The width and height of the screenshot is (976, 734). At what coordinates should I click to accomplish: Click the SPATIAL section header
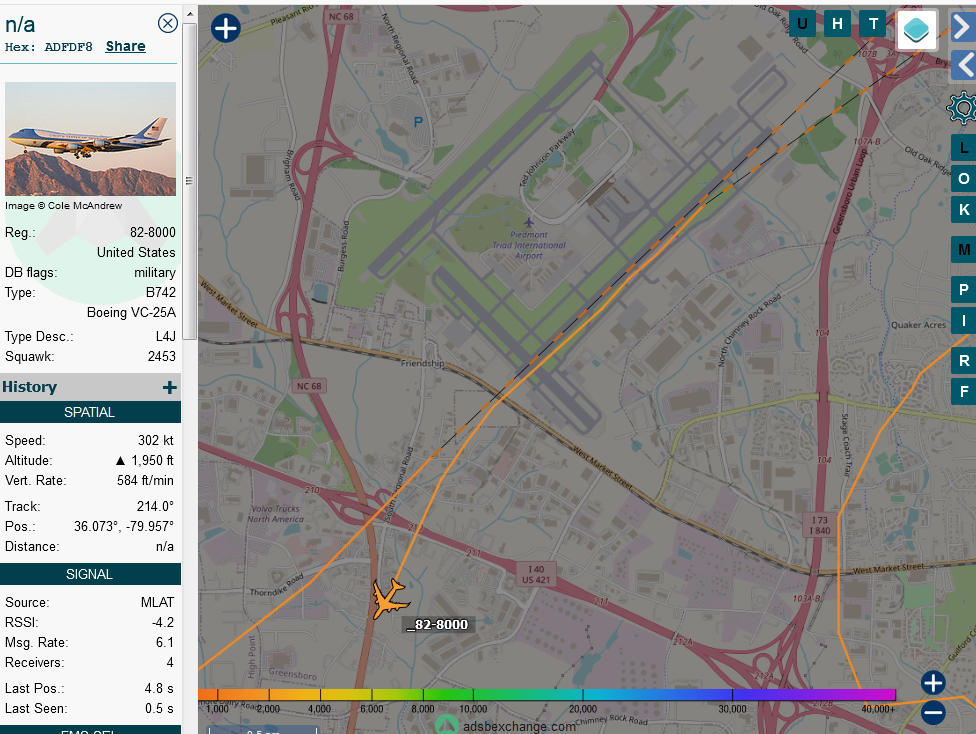coord(90,412)
